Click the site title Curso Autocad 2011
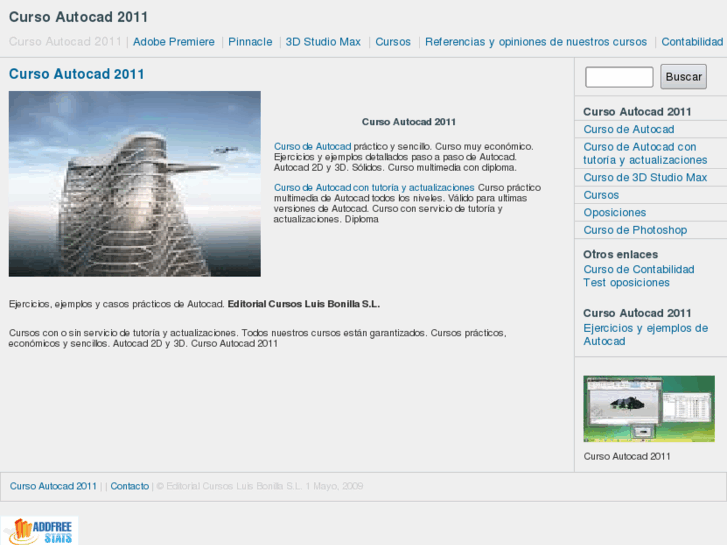The image size is (727, 545). [x=78, y=17]
